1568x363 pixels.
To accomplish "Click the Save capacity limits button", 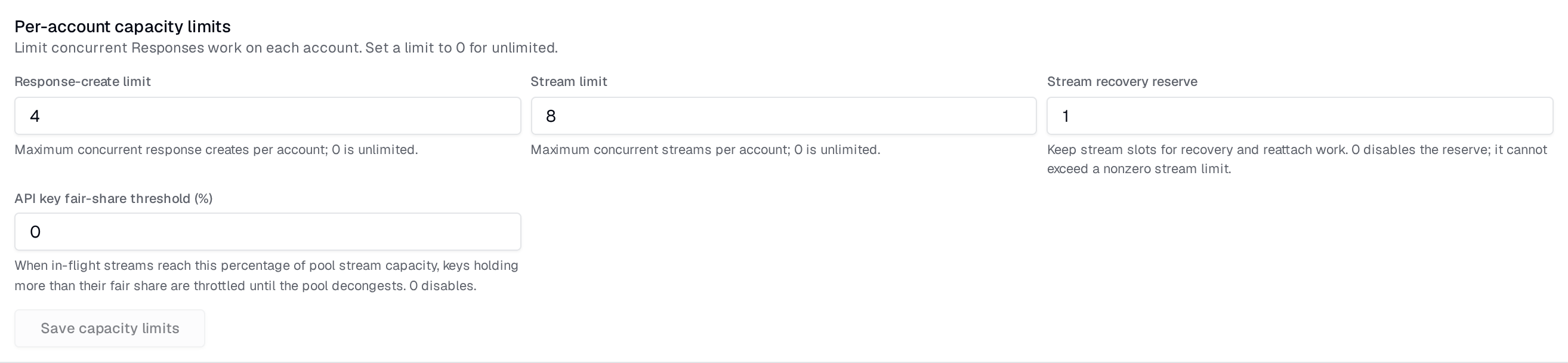I will pyautogui.click(x=110, y=328).
